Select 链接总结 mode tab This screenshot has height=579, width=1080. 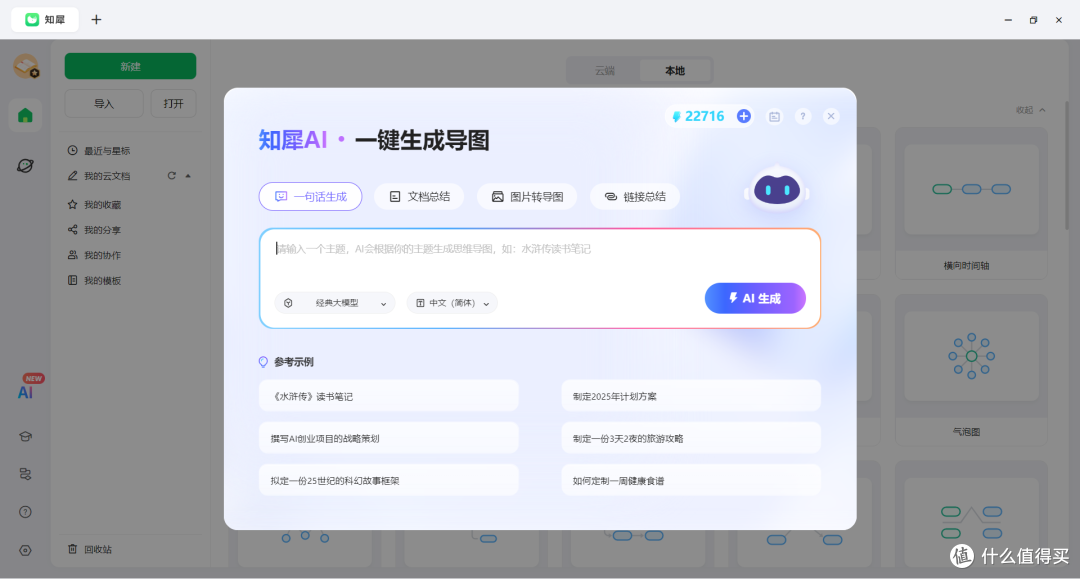(x=635, y=196)
